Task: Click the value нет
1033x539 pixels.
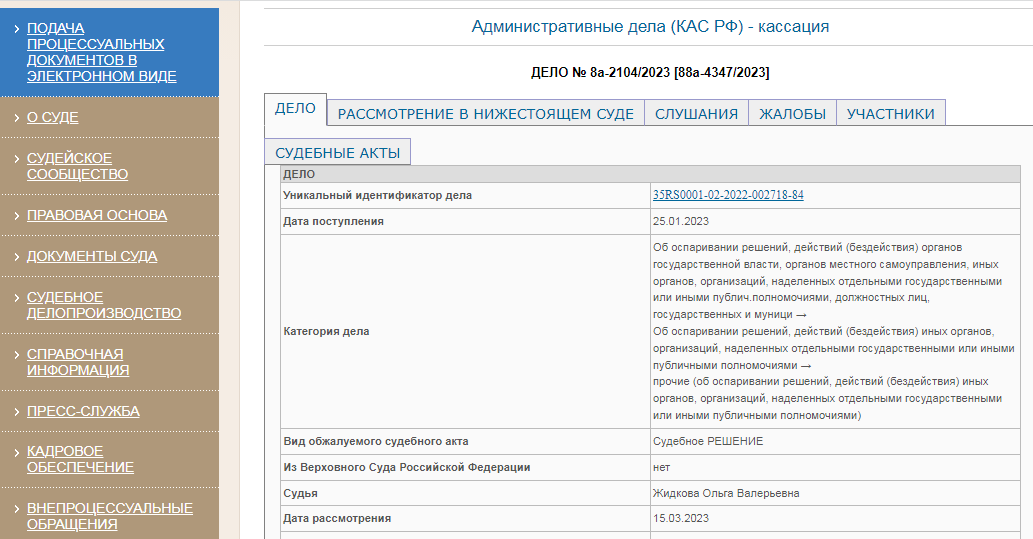Action: pos(661,467)
